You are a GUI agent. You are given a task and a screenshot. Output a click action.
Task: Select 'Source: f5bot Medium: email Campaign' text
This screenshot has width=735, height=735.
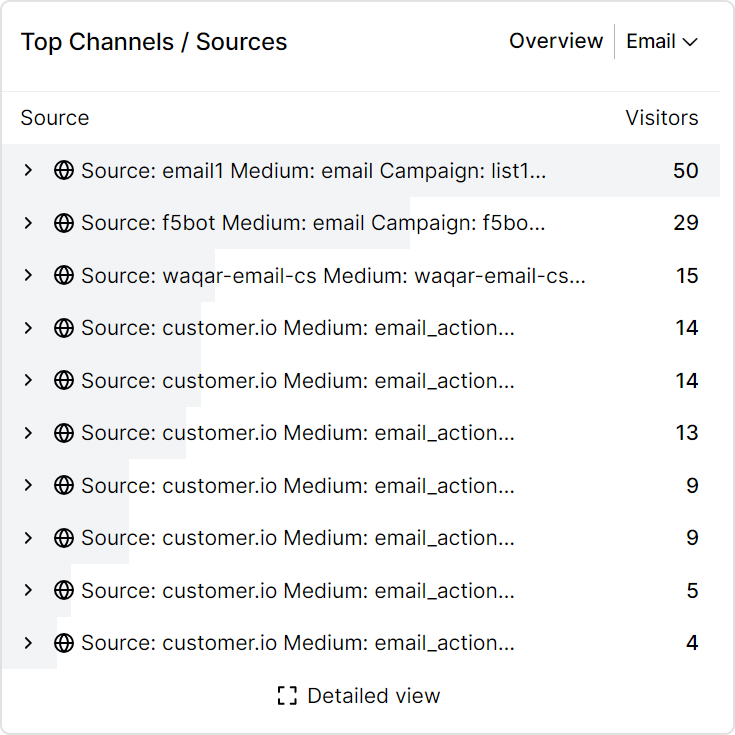pos(313,223)
